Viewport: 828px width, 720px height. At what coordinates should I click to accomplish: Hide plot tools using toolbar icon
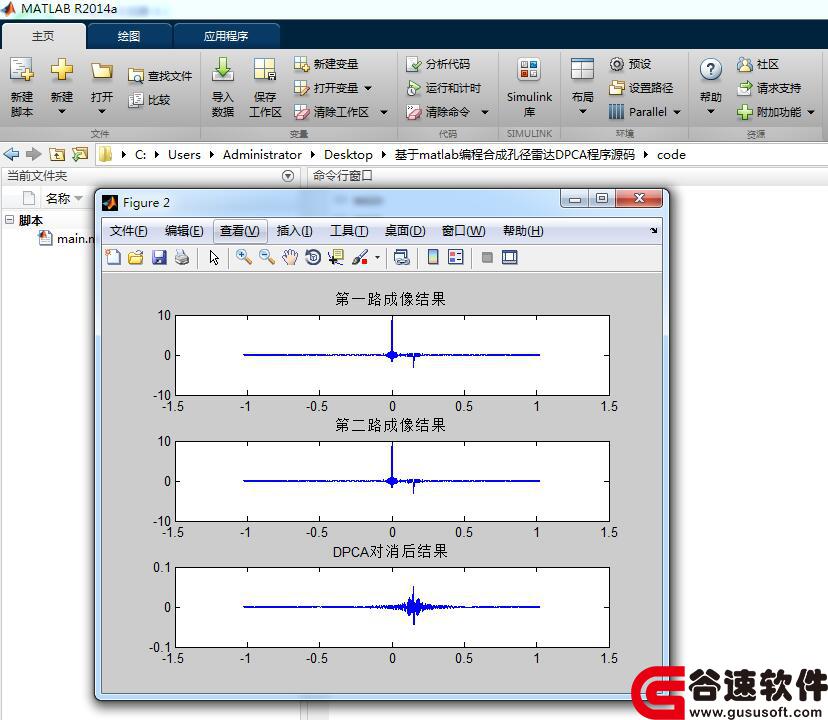pyautogui.click(x=487, y=257)
